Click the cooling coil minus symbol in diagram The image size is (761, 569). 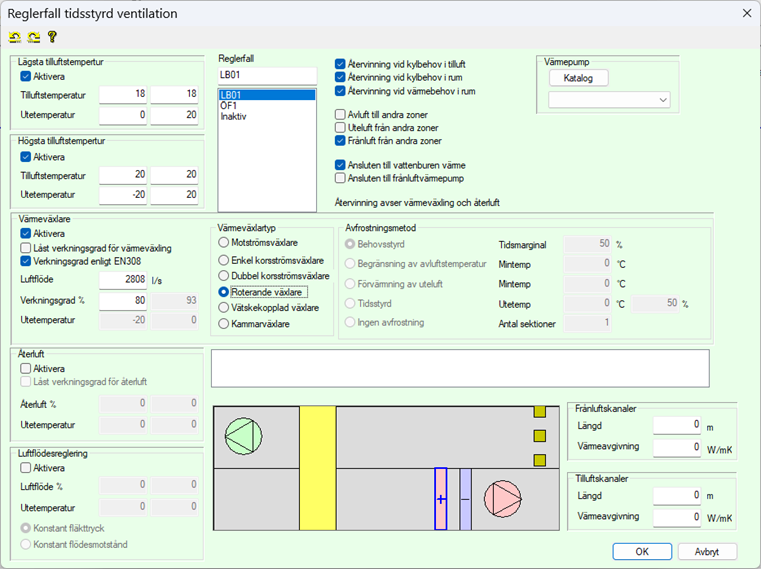464,498
